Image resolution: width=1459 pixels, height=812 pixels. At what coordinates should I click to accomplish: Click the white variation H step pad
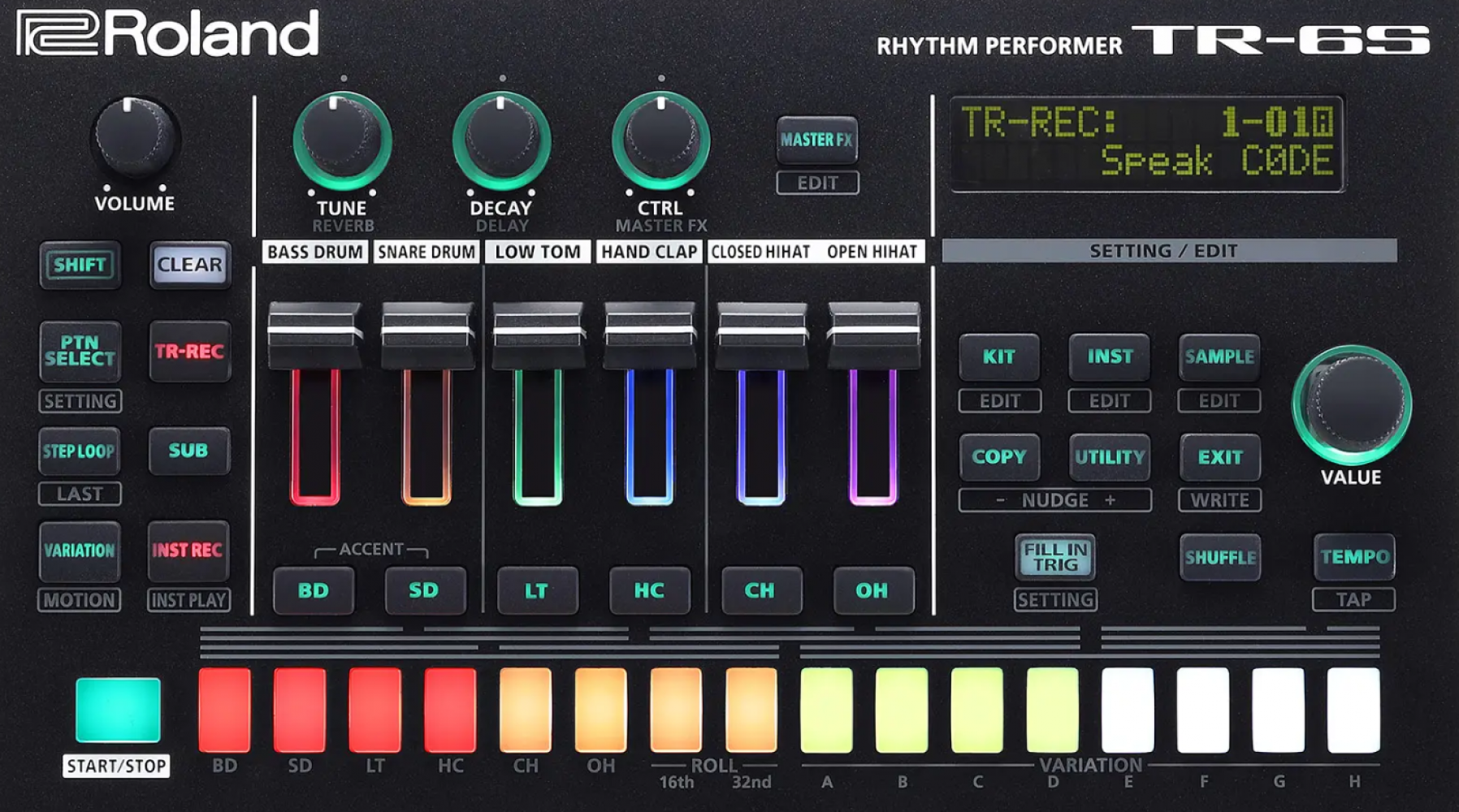click(x=1353, y=710)
